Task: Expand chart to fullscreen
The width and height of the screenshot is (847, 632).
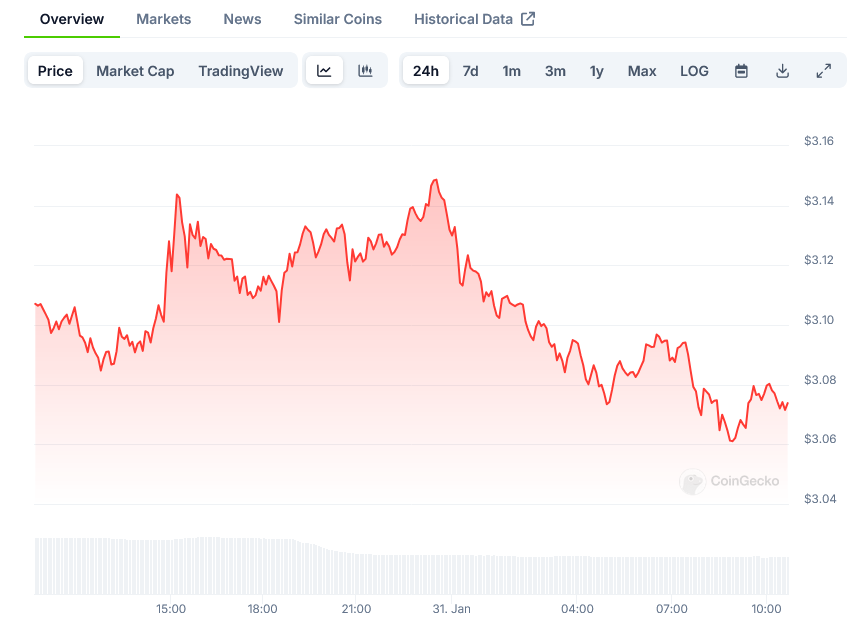Action: (823, 71)
